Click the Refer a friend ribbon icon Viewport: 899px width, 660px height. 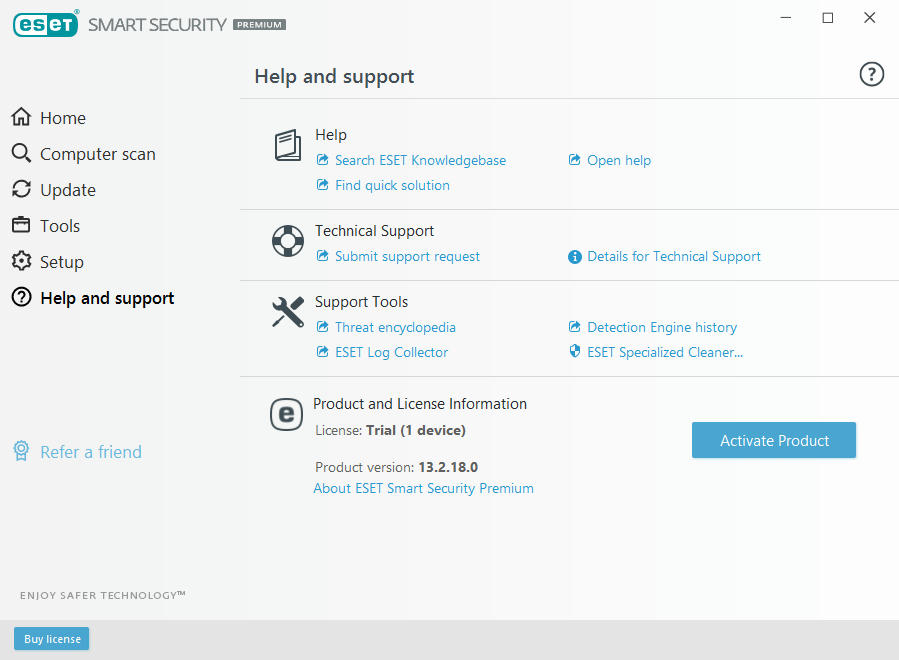(x=21, y=451)
